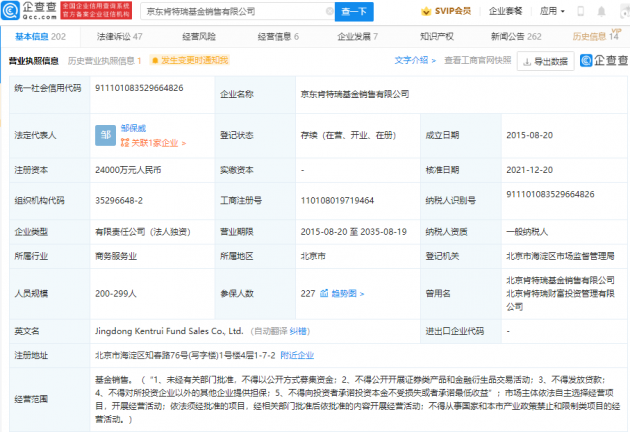Select industry value 商务服务业
630x432 pixels.
click(x=116, y=256)
